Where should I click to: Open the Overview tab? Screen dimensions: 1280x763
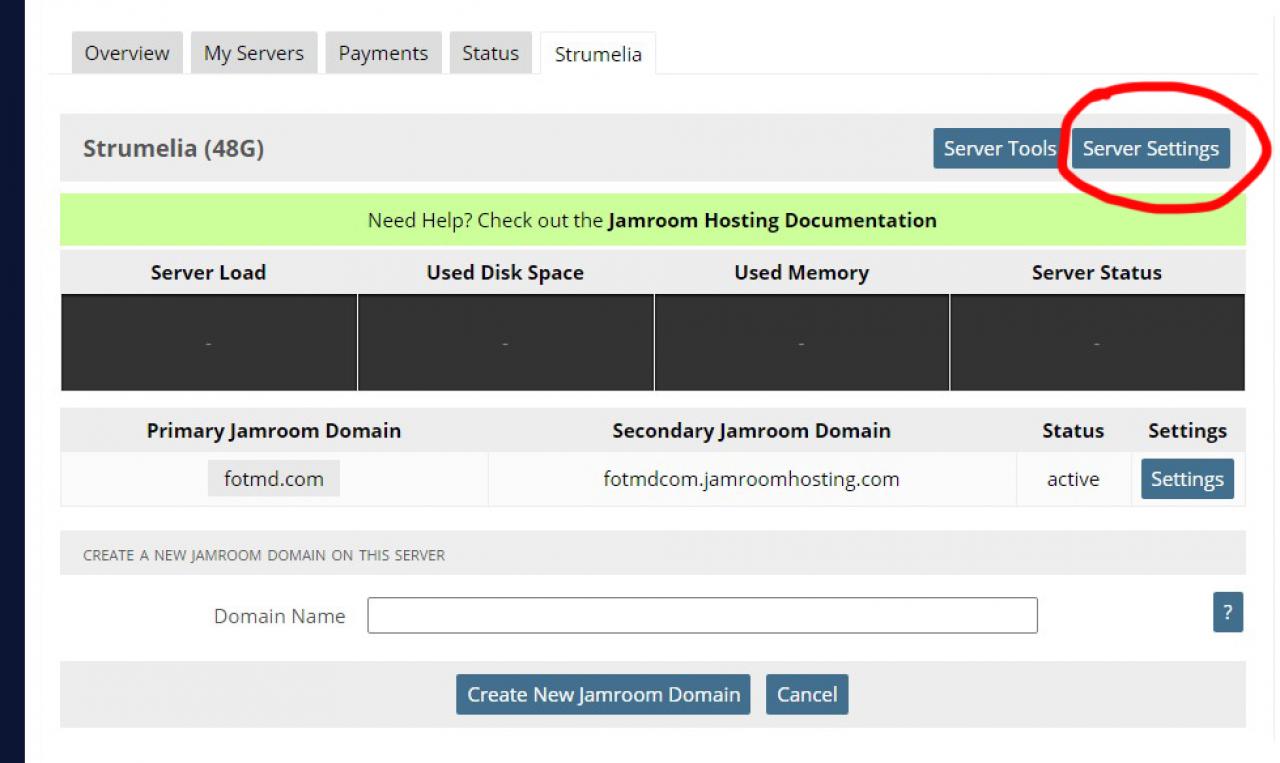point(126,53)
